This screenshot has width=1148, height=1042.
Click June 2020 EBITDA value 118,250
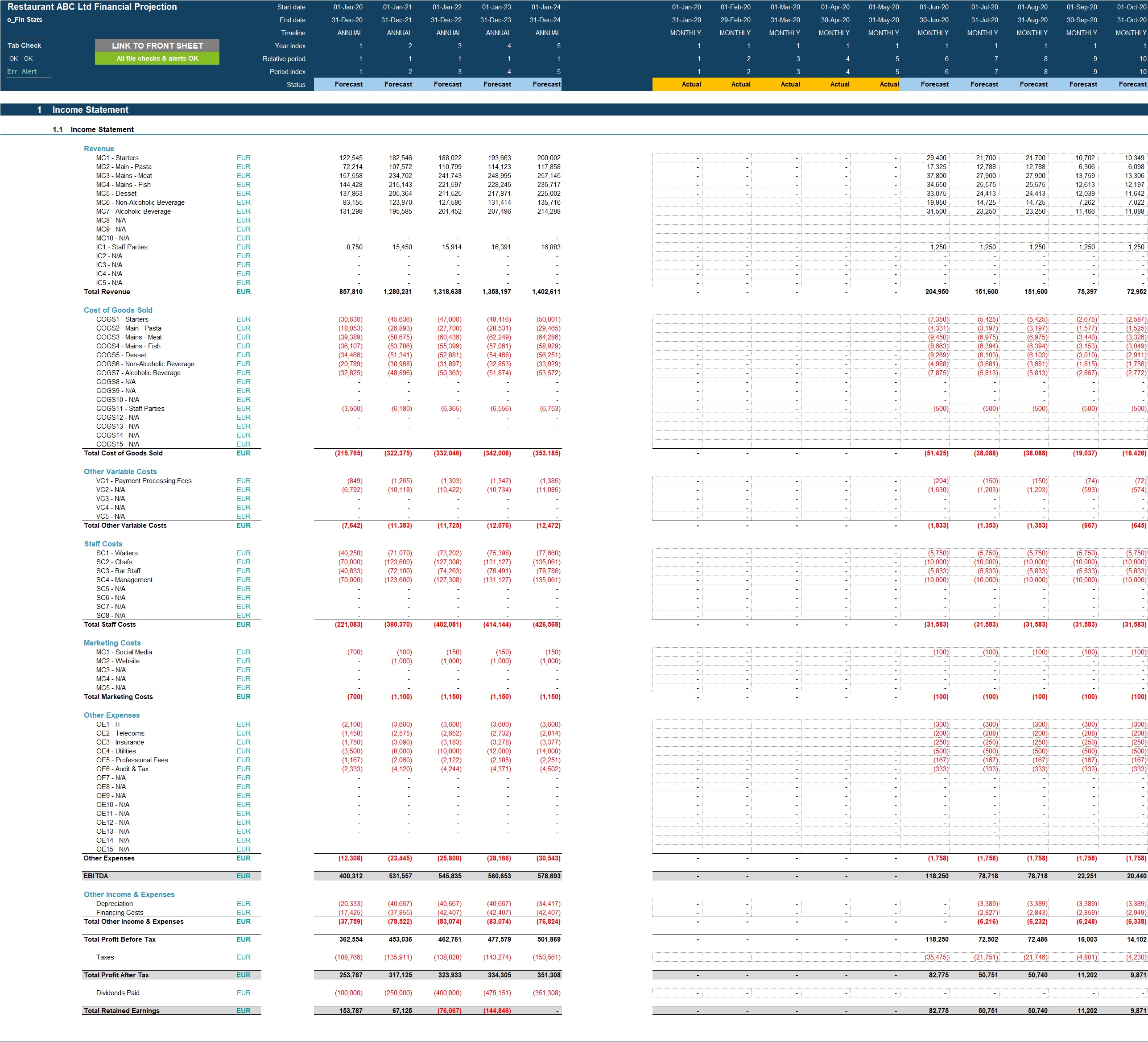937,876
